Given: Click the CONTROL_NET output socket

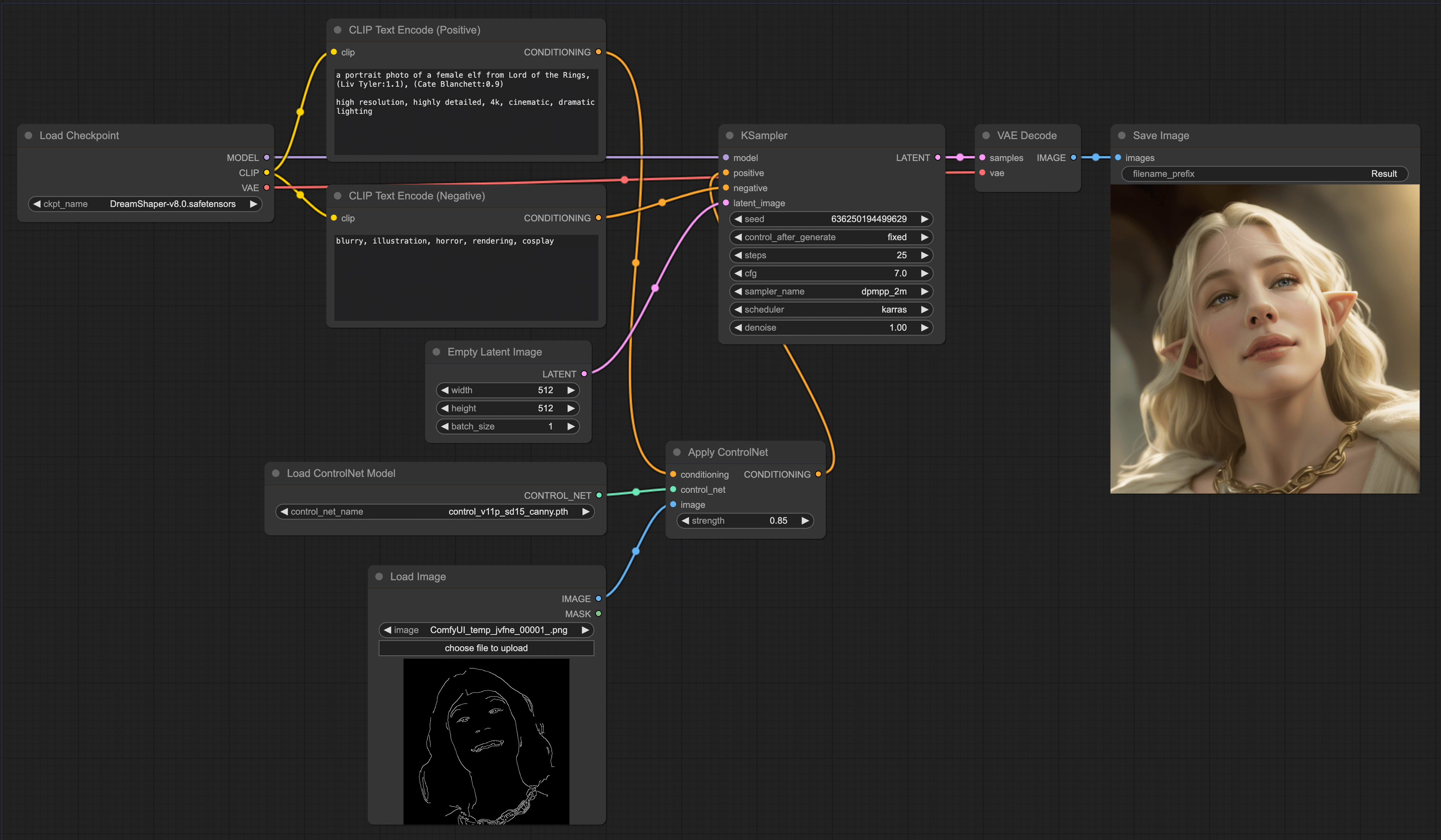Looking at the screenshot, I should click(599, 495).
